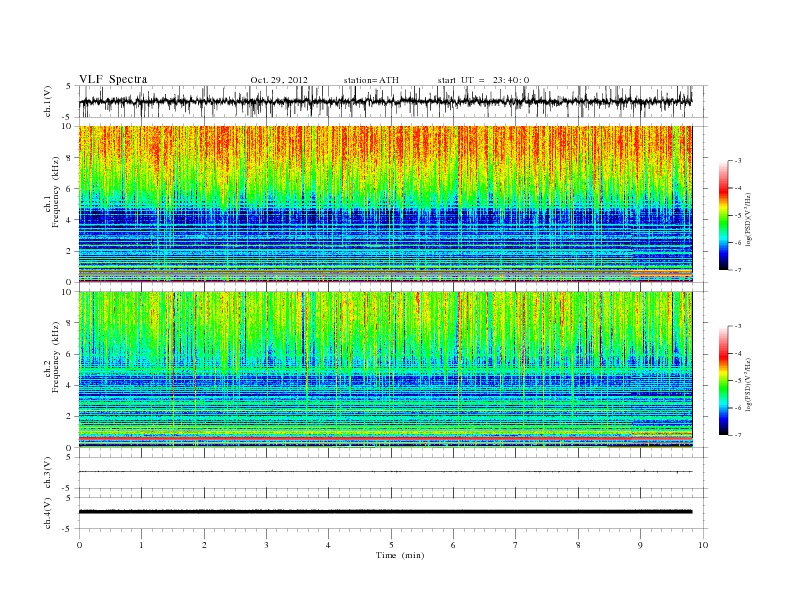Click time axis tick label "3"
The image size is (792, 612).
click(266, 545)
